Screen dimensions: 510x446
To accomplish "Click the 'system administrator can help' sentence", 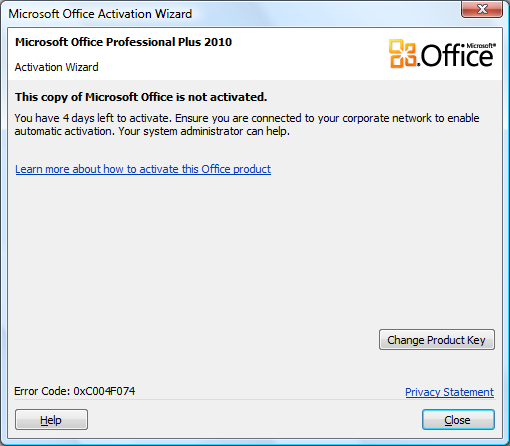I will click(204, 131).
